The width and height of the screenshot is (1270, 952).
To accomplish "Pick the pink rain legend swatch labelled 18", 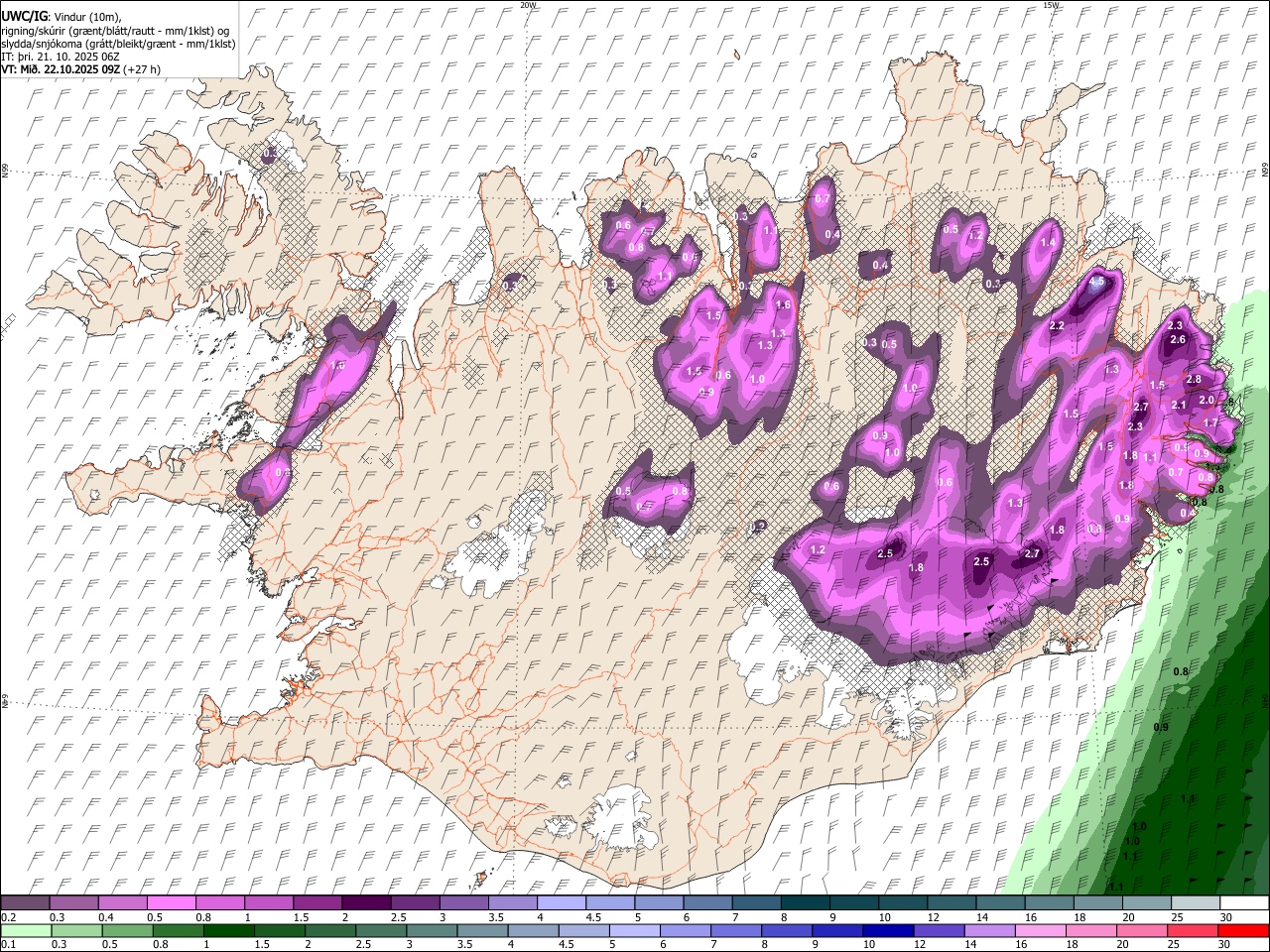I will click(x=1091, y=930).
